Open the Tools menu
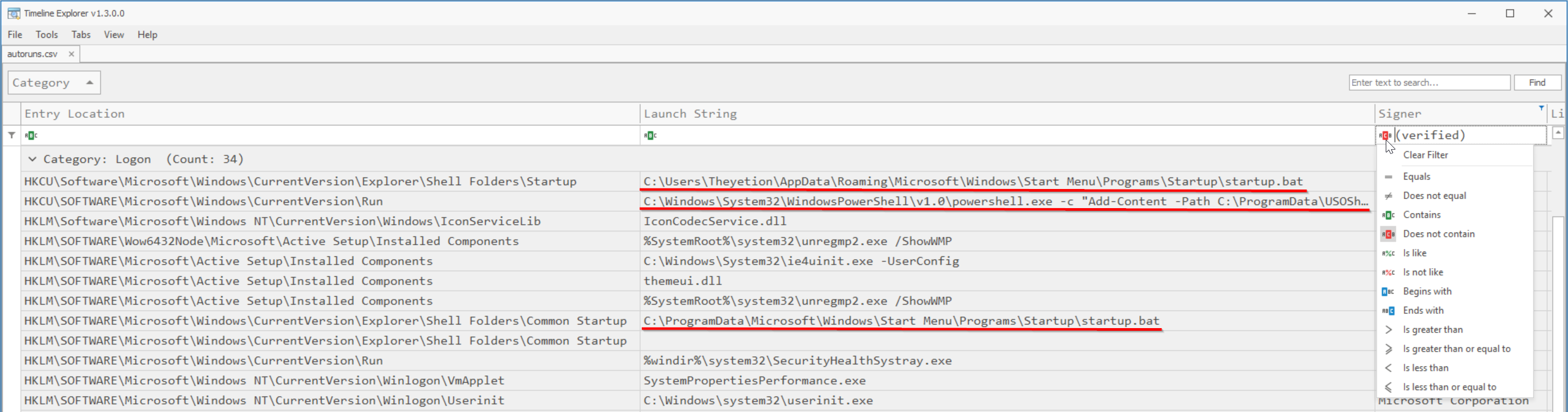 coord(46,35)
